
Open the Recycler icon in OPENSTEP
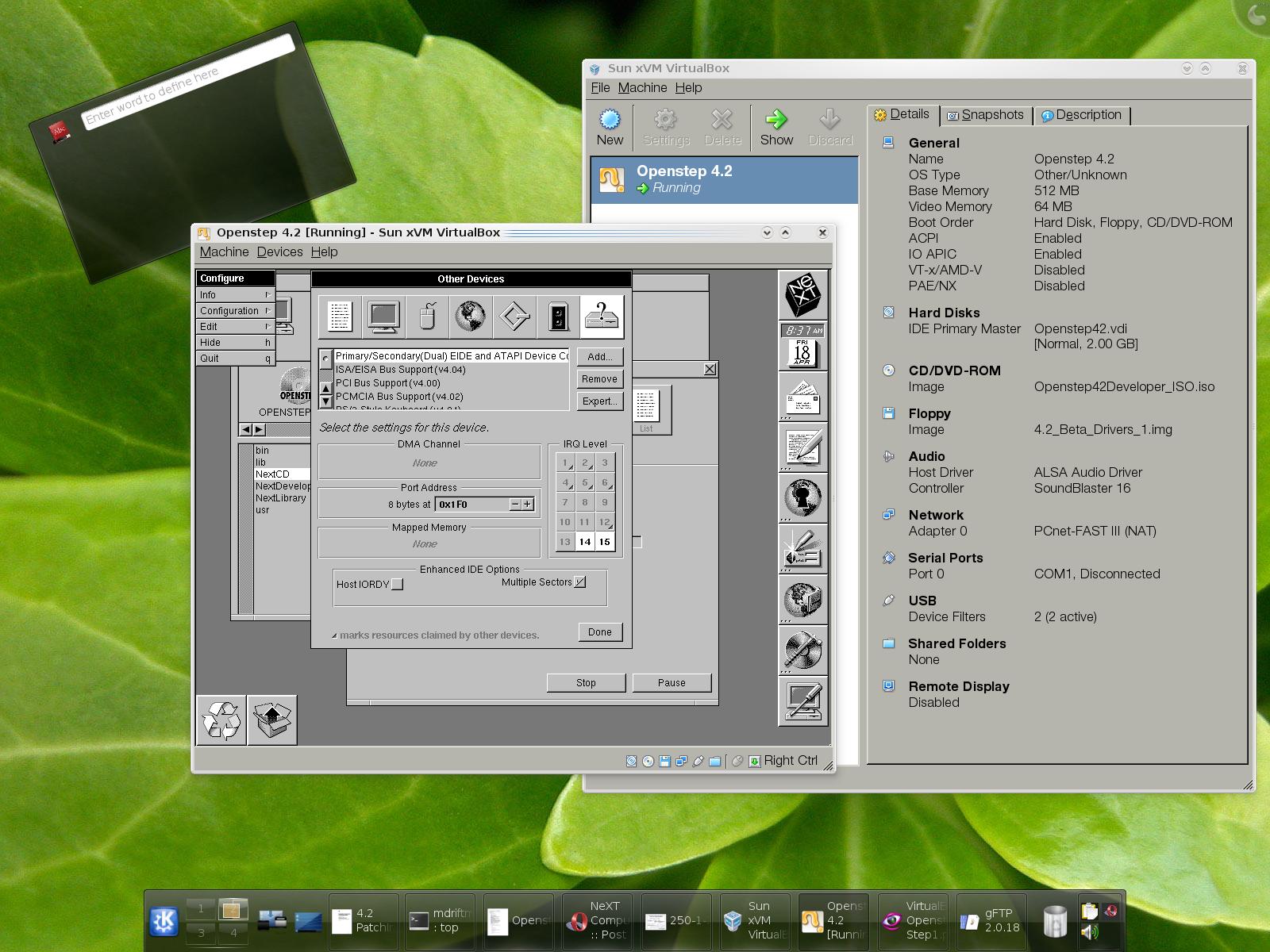click(x=221, y=718)
